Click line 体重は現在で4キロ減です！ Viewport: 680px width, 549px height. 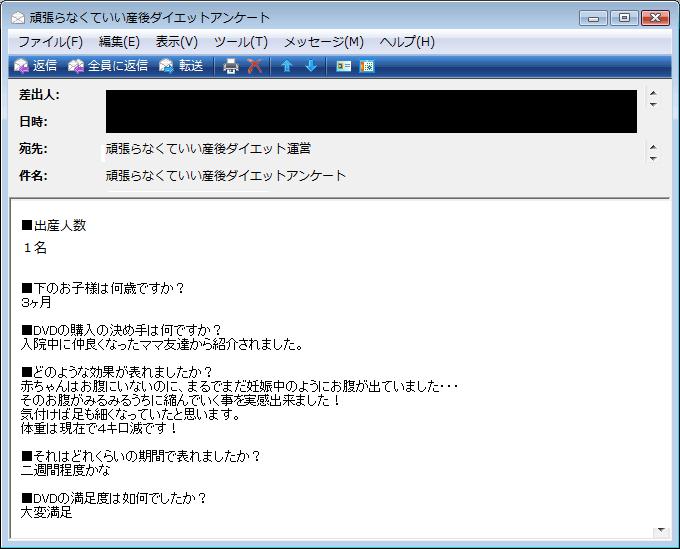point(99,428)
